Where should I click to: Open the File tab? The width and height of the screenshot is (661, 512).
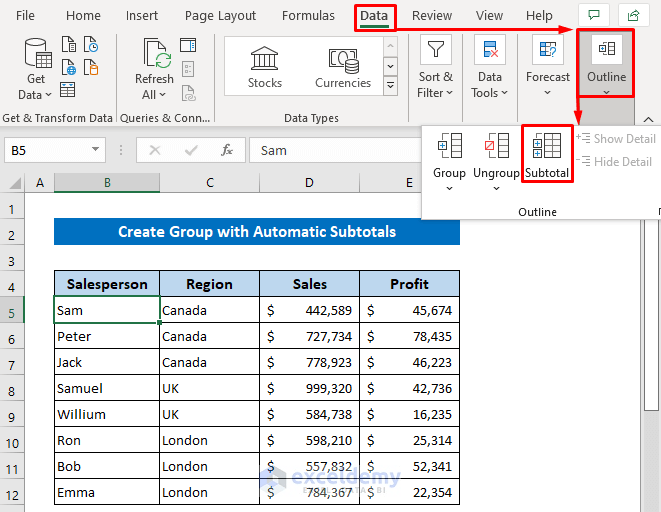coord(25,16)
